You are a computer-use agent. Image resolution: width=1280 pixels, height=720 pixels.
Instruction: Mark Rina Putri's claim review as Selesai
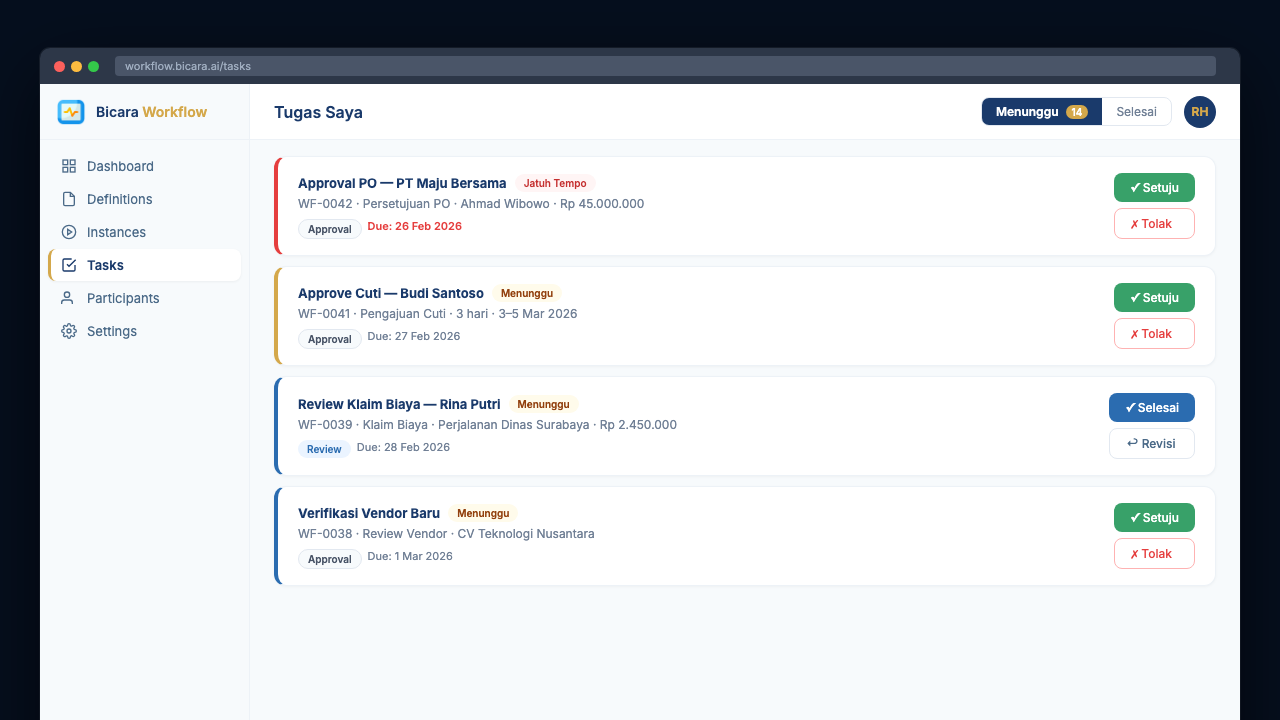tap(1151, 407)
